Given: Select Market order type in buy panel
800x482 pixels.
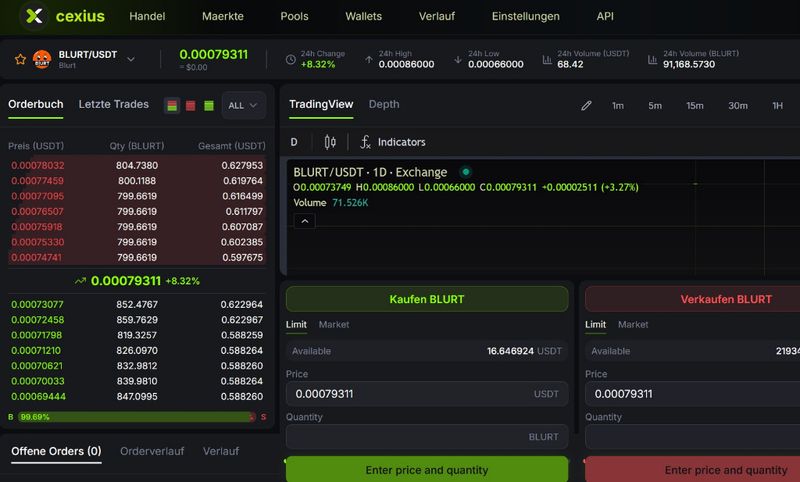Looking at the screenshot, I should (334, 324).
